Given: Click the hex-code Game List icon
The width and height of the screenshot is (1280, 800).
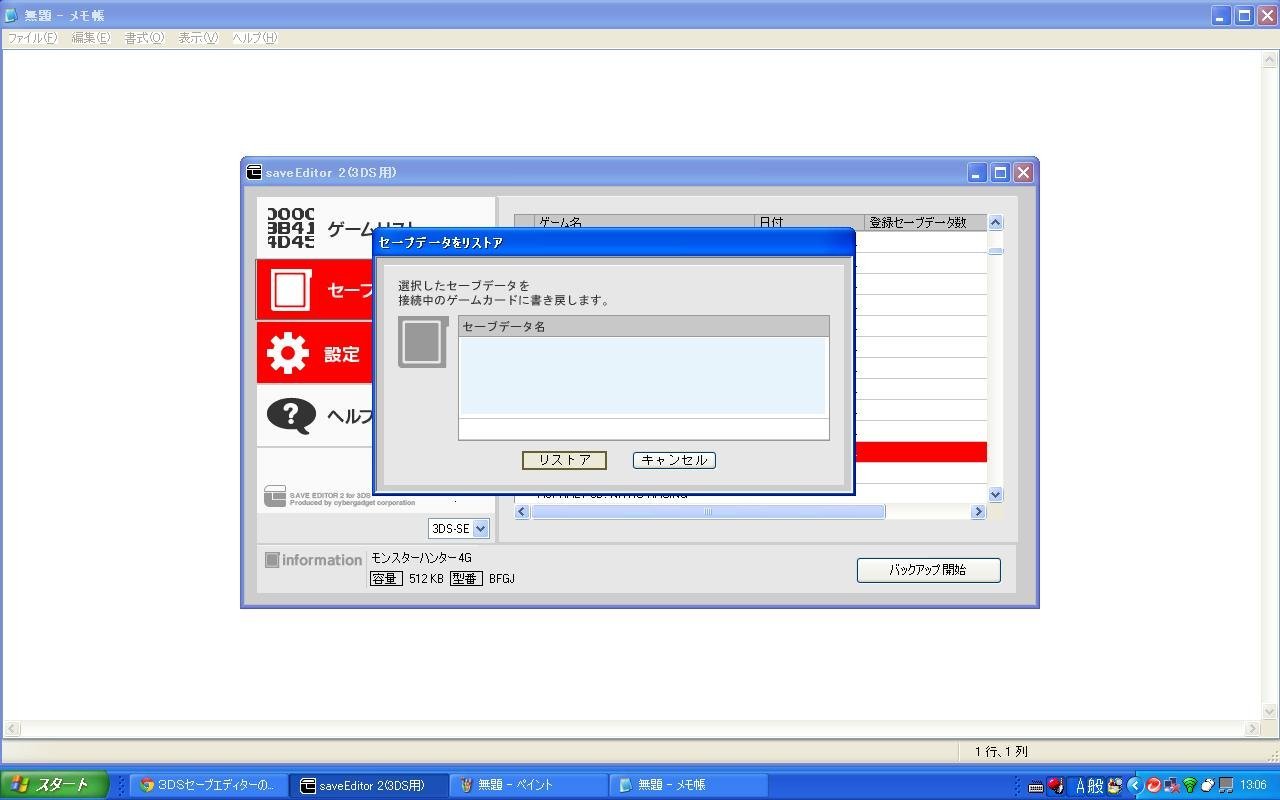Looking at the screenshot, I should [290, 228].
